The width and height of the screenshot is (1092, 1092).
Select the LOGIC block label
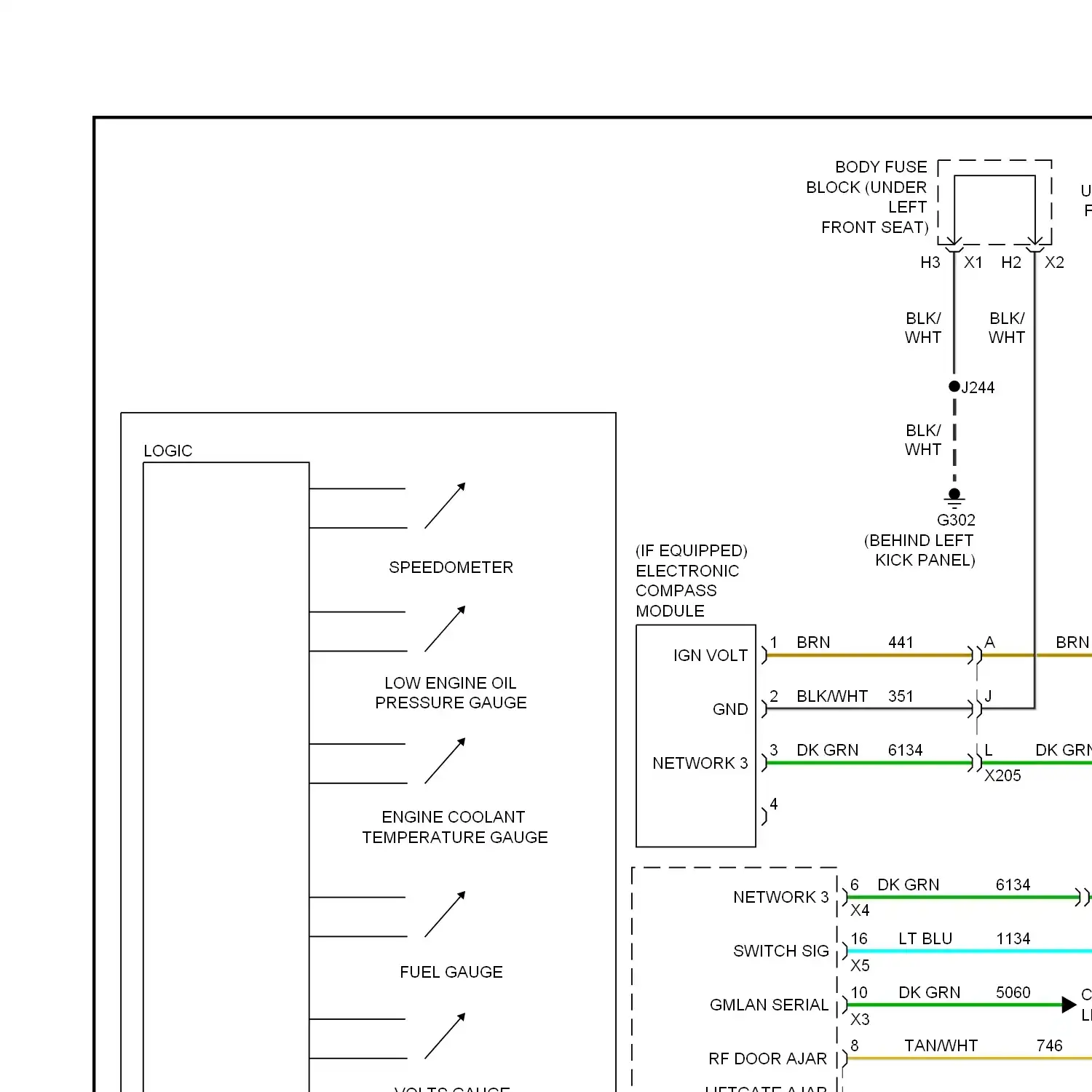tap(168, 451)
